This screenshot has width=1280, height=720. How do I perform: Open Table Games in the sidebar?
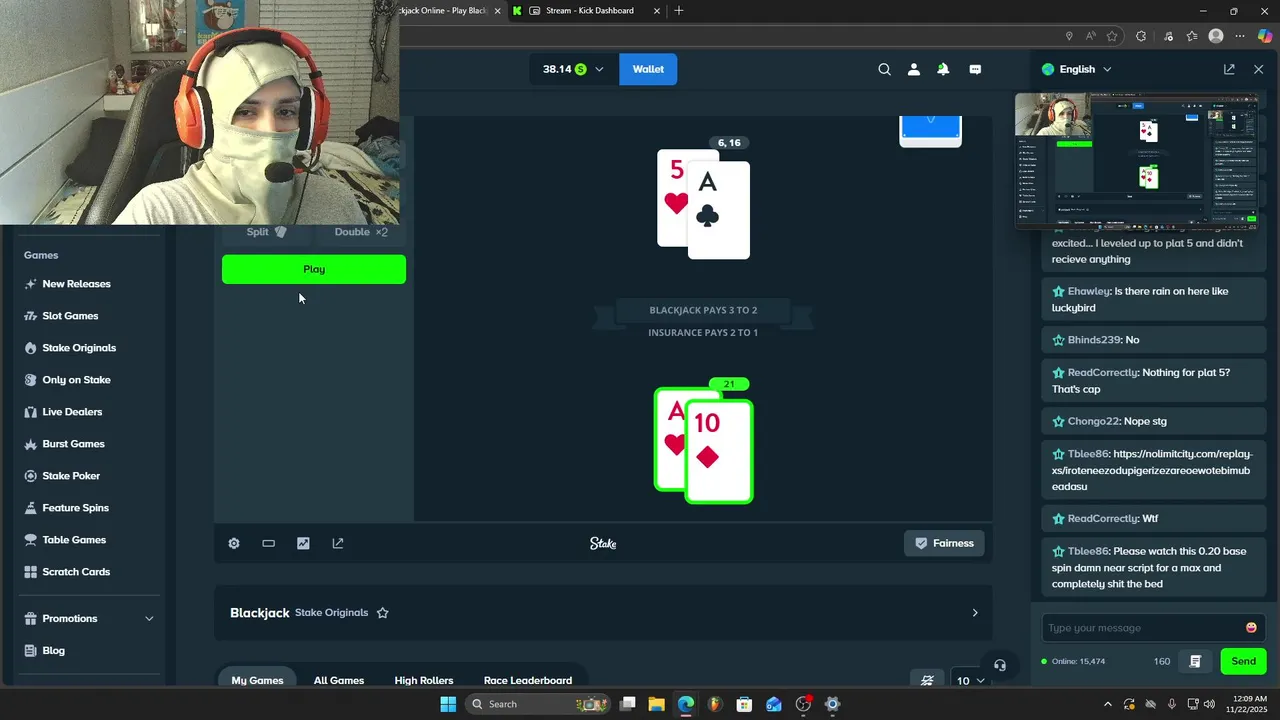(74, 540)
